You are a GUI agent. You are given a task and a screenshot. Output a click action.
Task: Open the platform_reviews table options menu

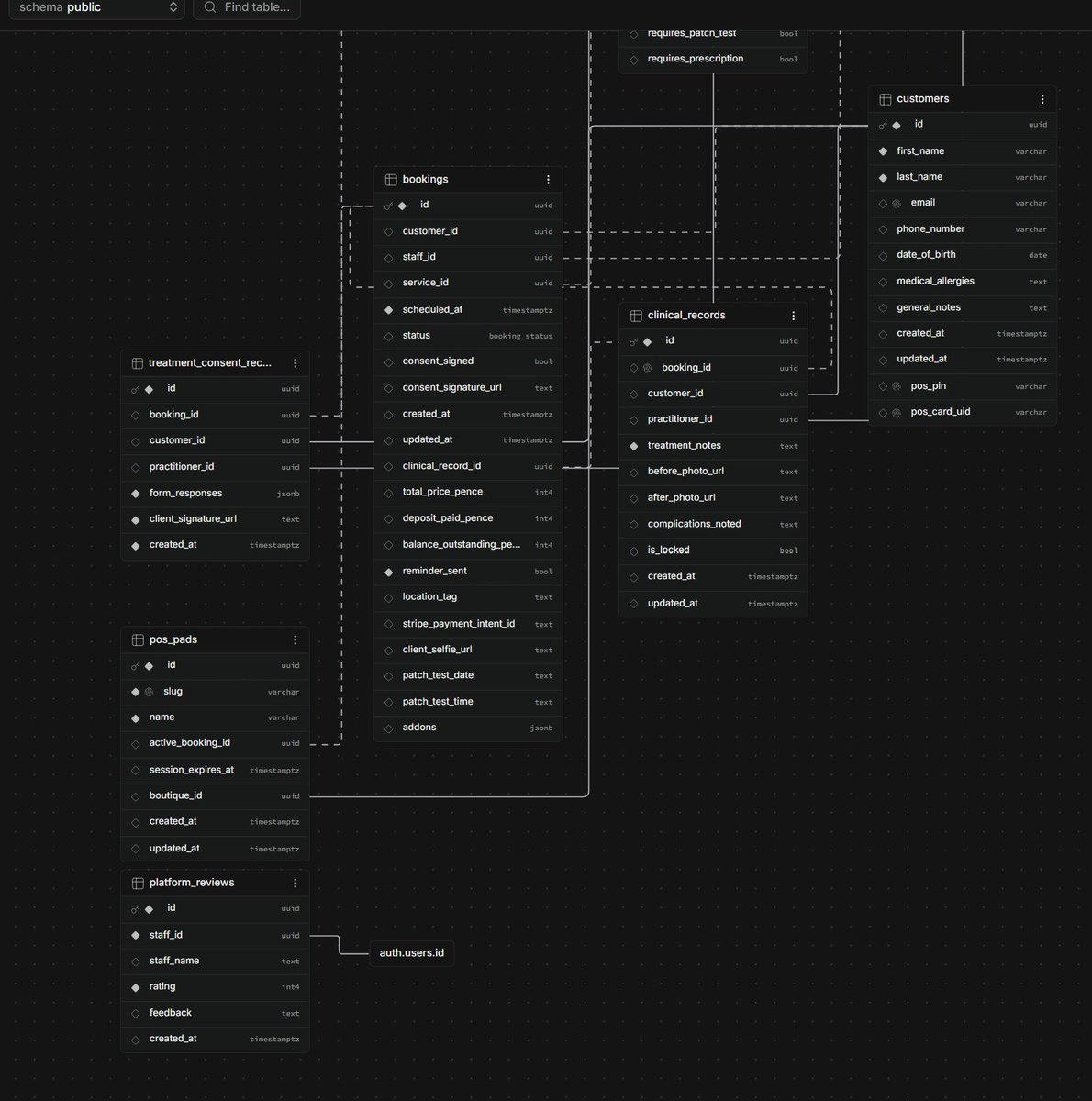pyautogui.click(x=295, y=883)
